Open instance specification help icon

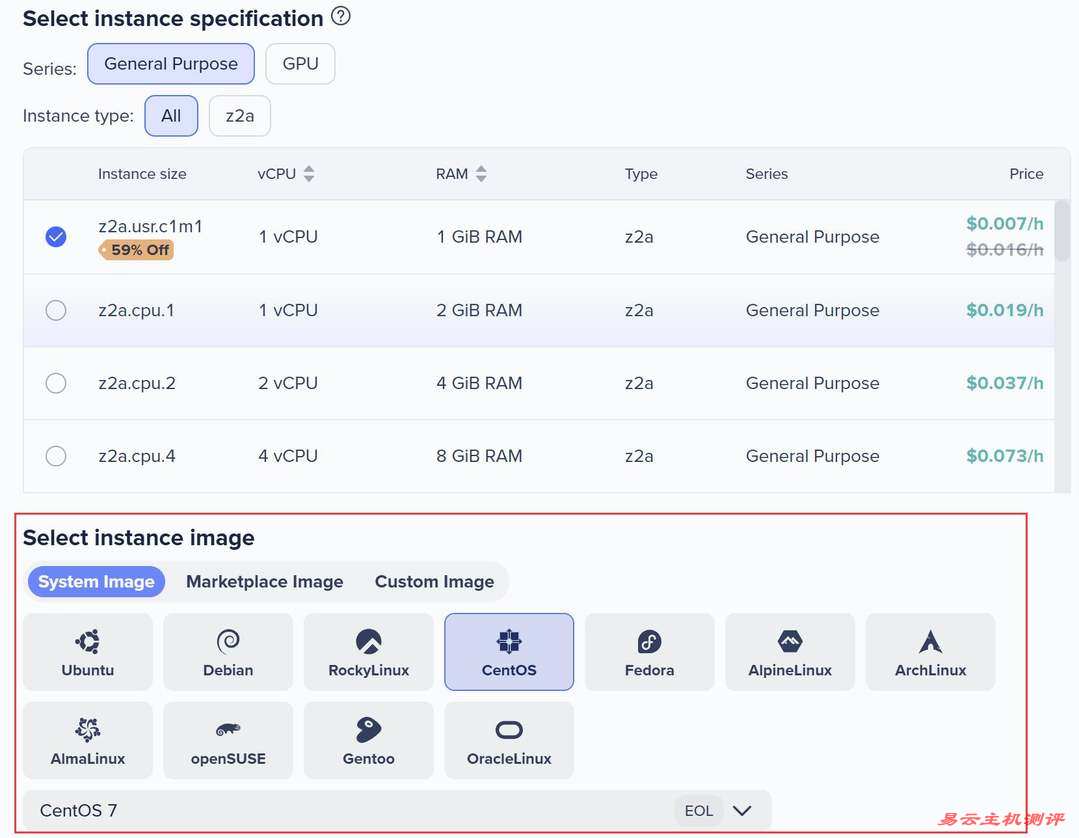341,17
